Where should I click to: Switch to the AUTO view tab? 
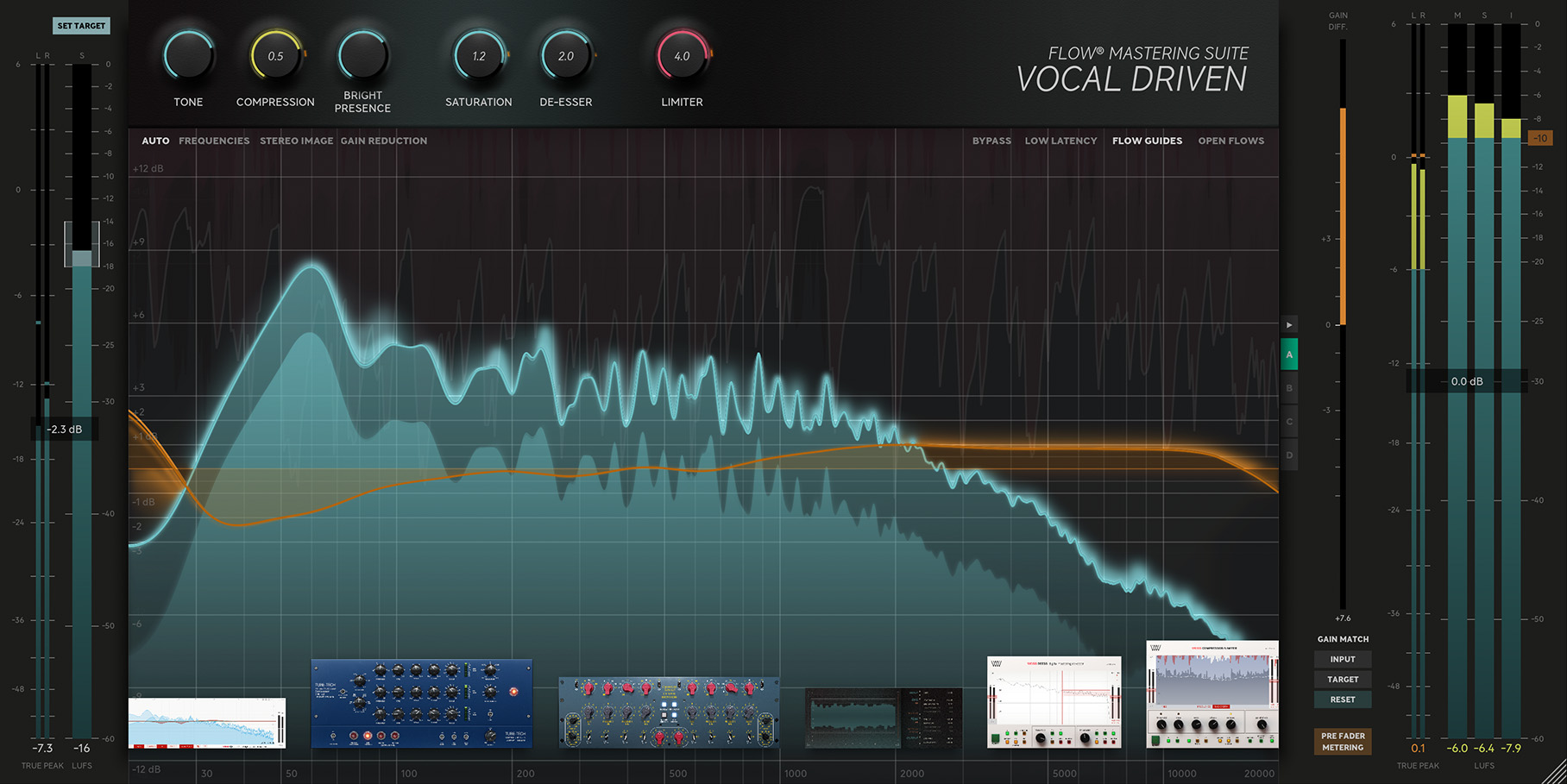tap(155, 141)
